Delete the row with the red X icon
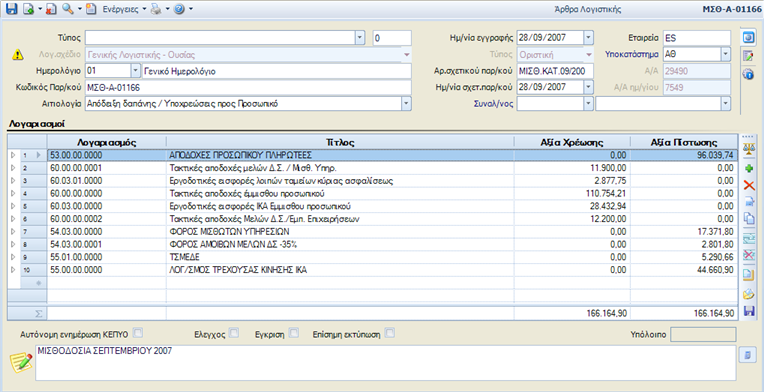The height and width of the screenshot is (392, 764). pyautogui.click(x=748, y=185)
